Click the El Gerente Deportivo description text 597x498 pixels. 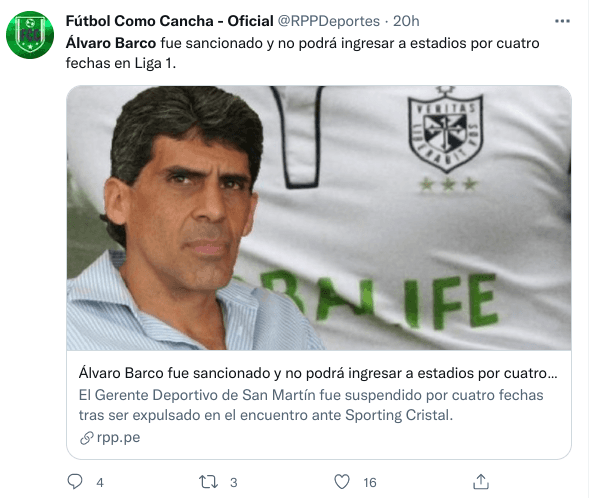point(311,405)
